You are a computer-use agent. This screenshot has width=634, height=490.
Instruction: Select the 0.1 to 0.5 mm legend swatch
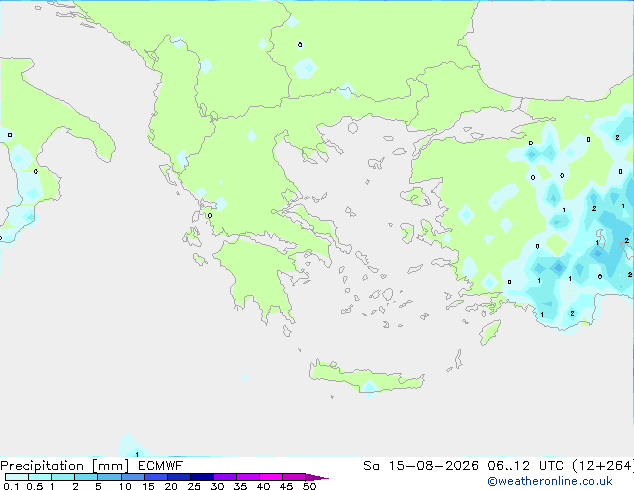[17, 477]
